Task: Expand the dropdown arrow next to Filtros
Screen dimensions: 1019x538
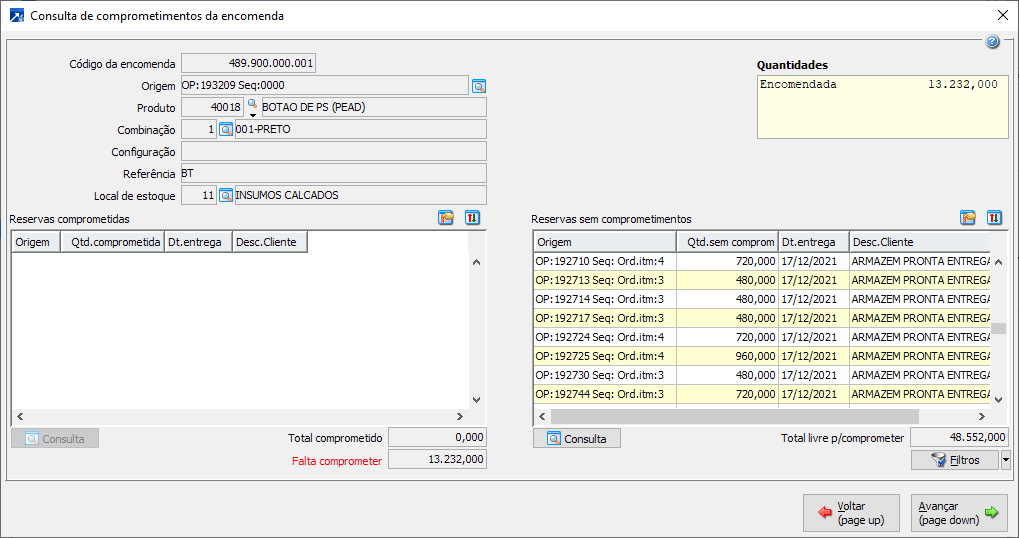Action: pyautogui.click(x=1005, y=460)
